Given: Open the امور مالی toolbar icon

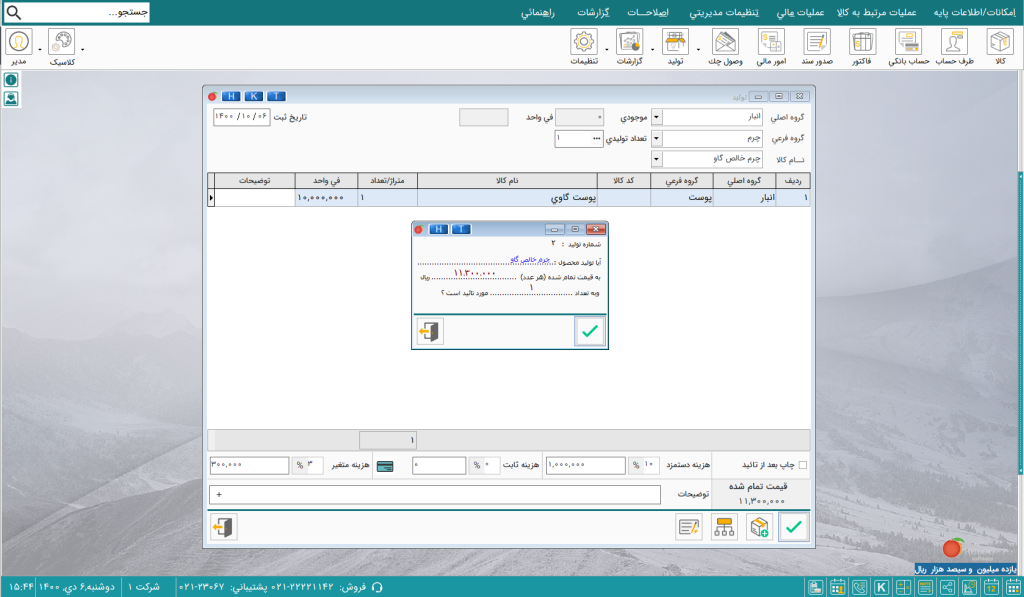Looking at the screenshot, I should point(771,42).
